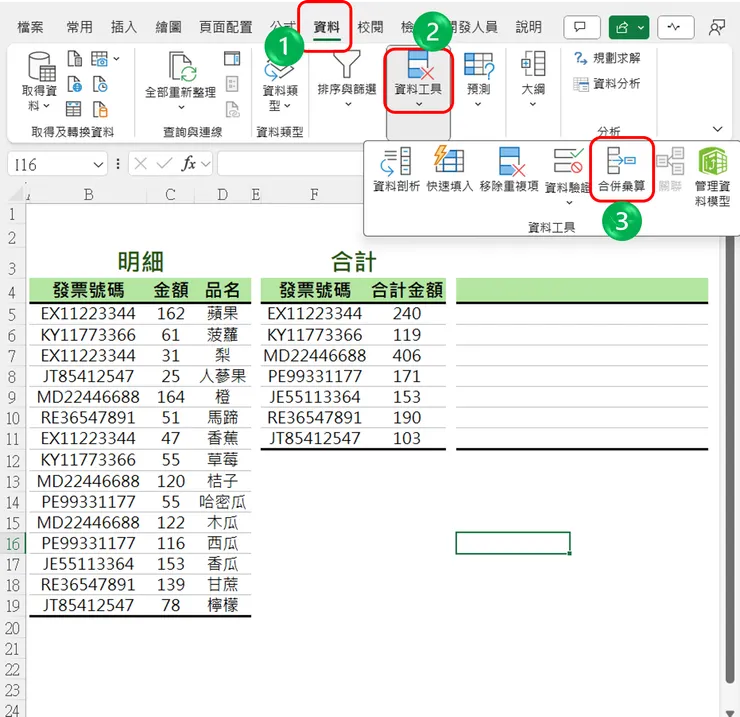Expand the 大綱 dropdown chevron

click(532, 104)
